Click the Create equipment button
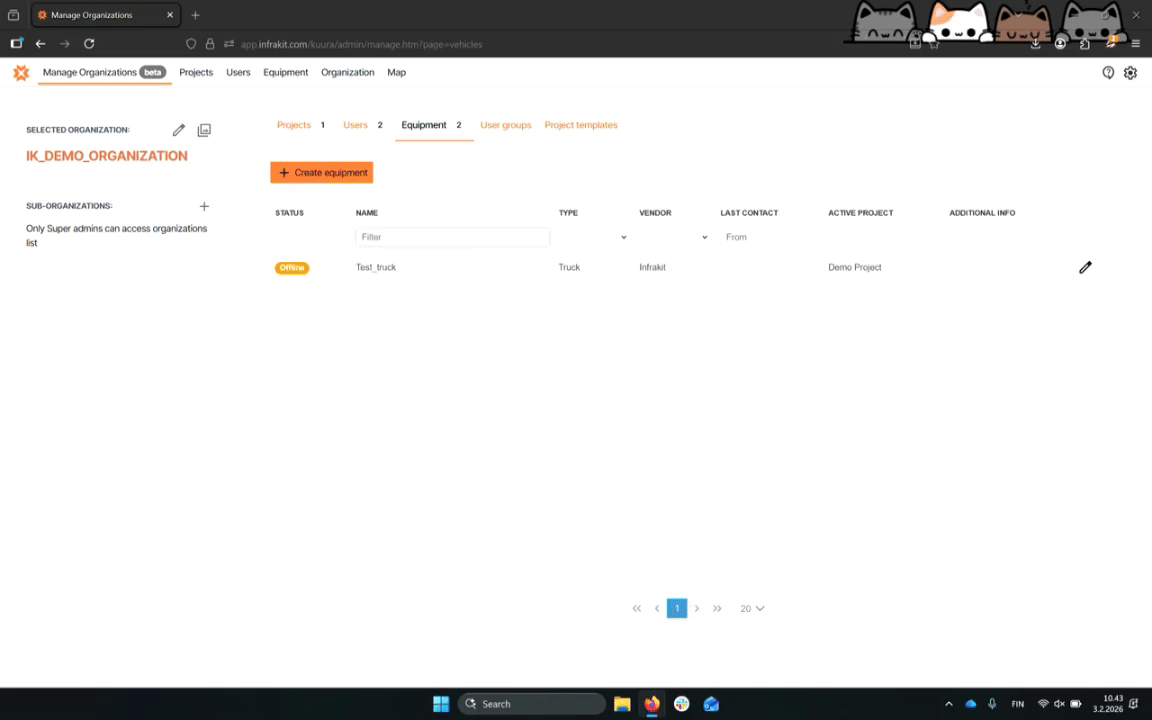The height and width of the screenshot is (720, 1152). (322, 173)
